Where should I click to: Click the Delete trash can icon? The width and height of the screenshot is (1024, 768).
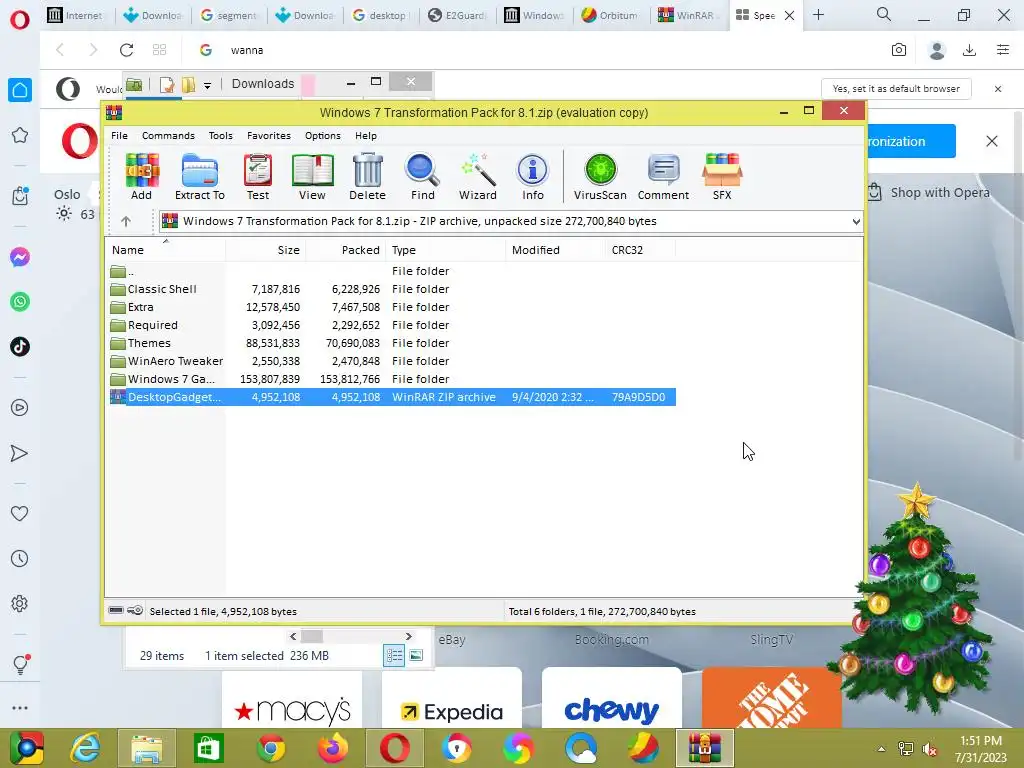pyautogui.click(x=367, y=176)
